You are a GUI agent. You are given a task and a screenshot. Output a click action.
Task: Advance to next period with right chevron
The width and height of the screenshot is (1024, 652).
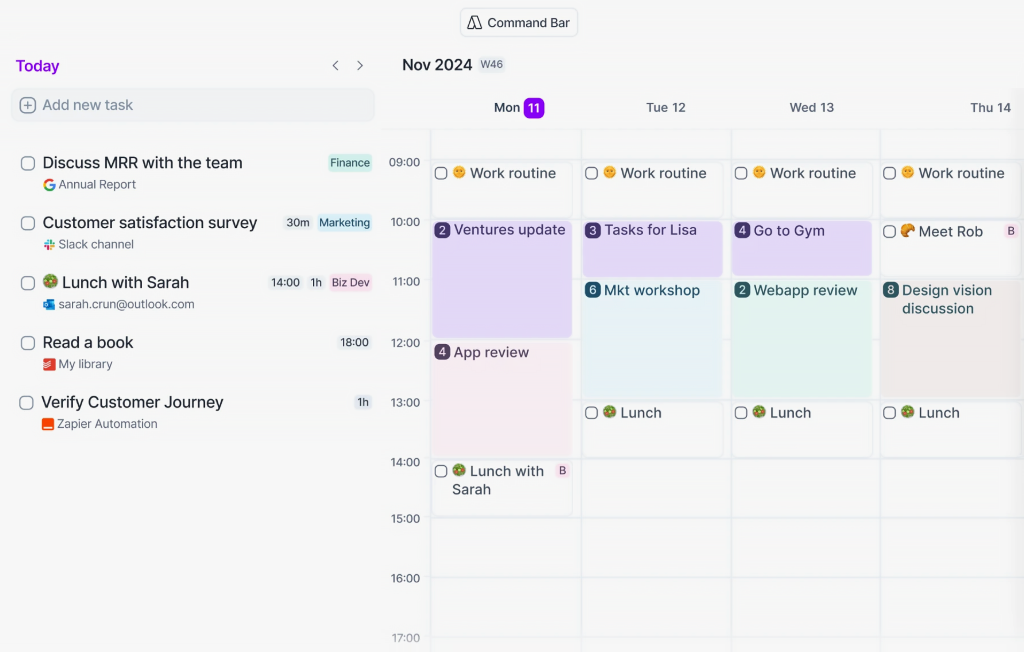pos(360,66)
